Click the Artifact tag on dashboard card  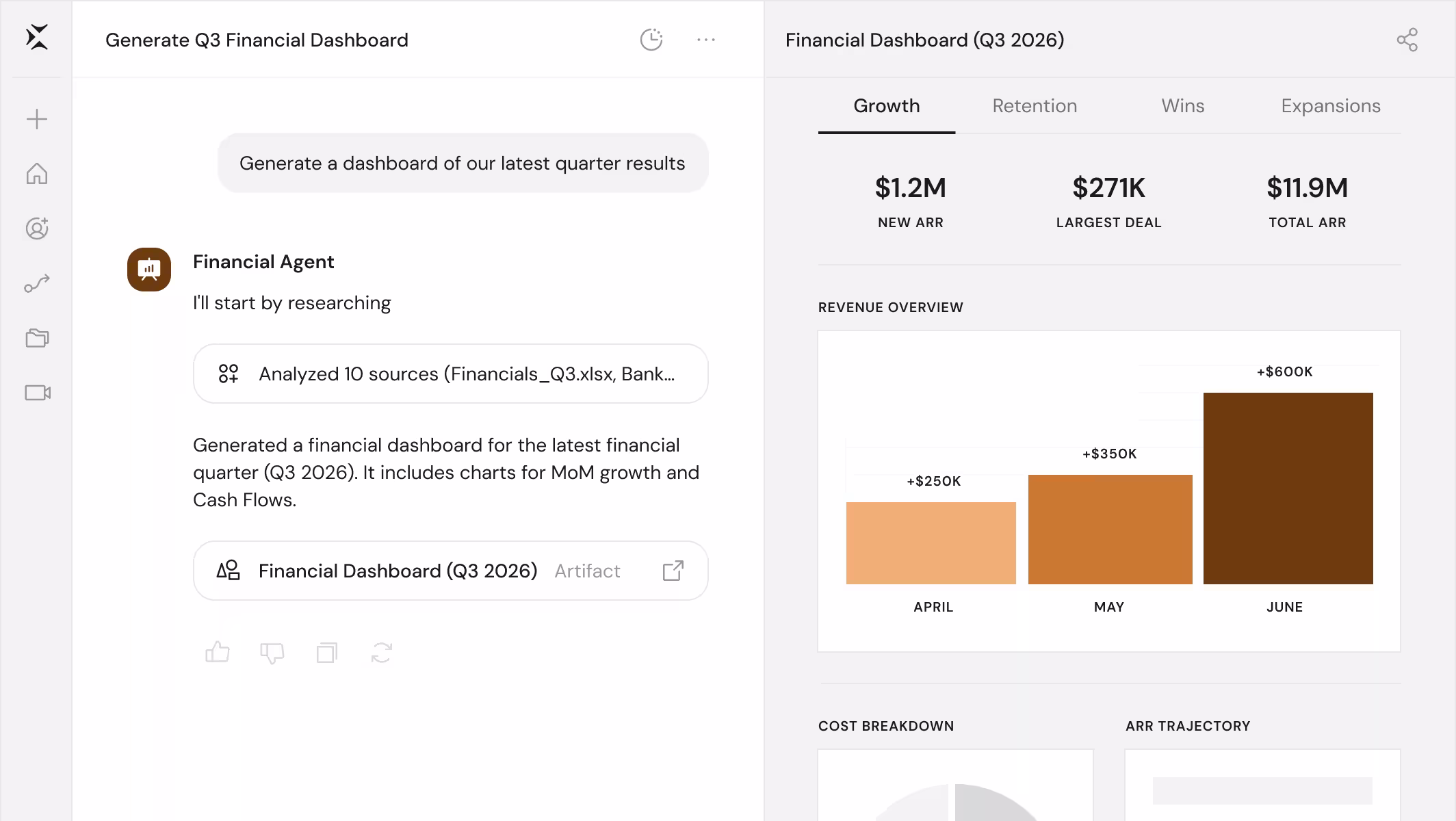587,571
